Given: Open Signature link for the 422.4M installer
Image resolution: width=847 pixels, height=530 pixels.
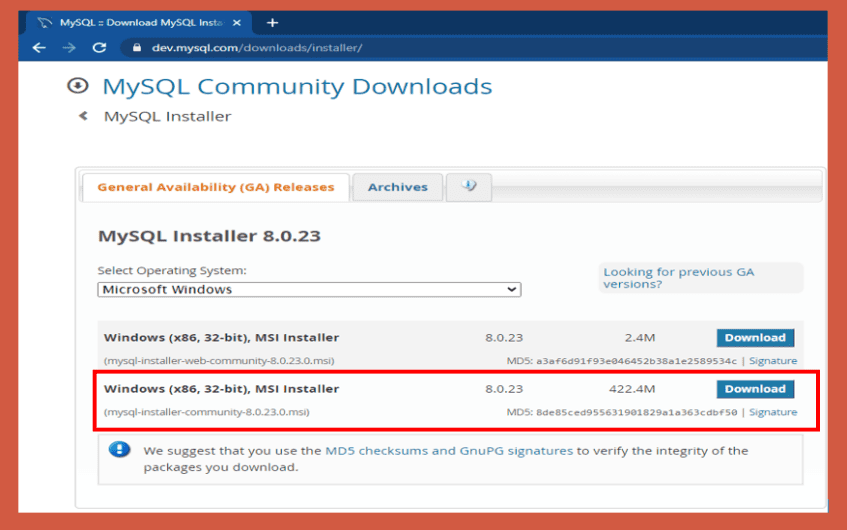Looking at the screenshot, I should (x=773, y=412).
